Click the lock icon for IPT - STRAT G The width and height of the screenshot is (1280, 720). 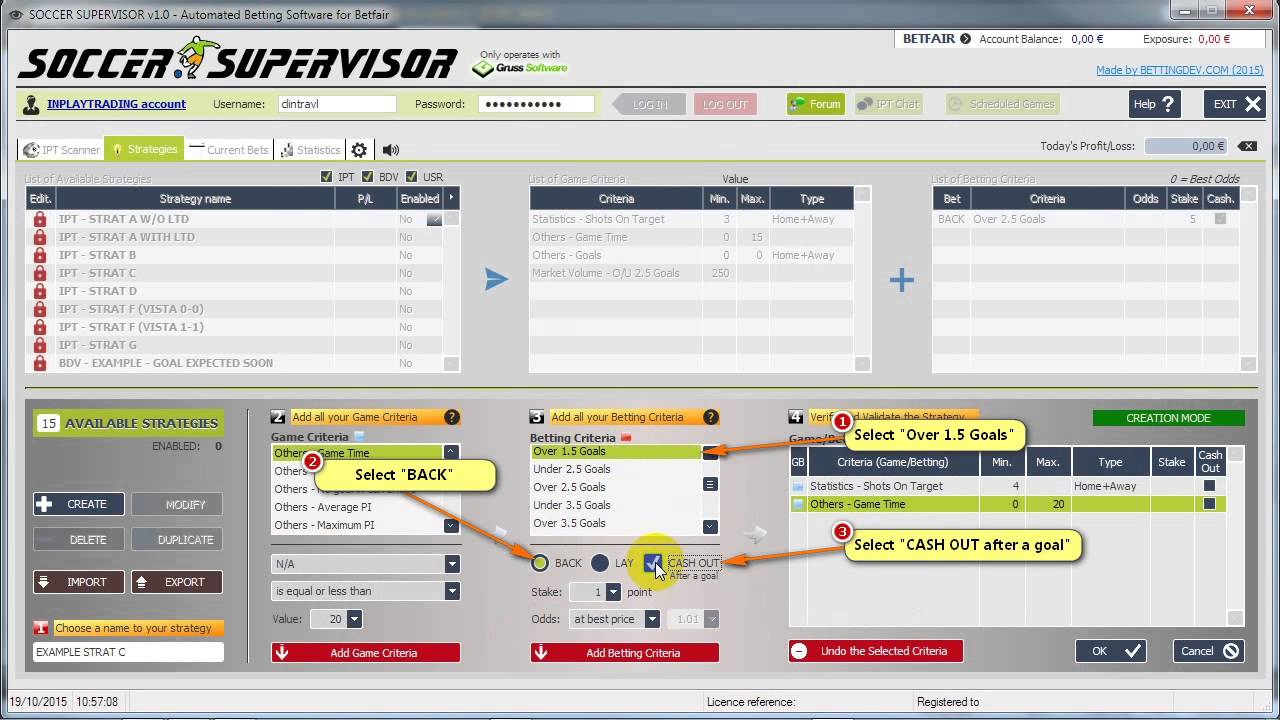coord(40,345)
